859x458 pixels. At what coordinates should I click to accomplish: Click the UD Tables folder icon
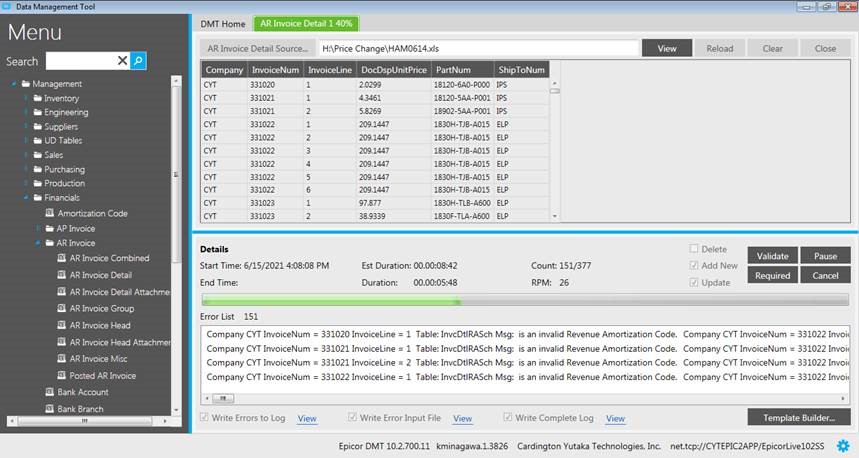[x=37, y=141]
